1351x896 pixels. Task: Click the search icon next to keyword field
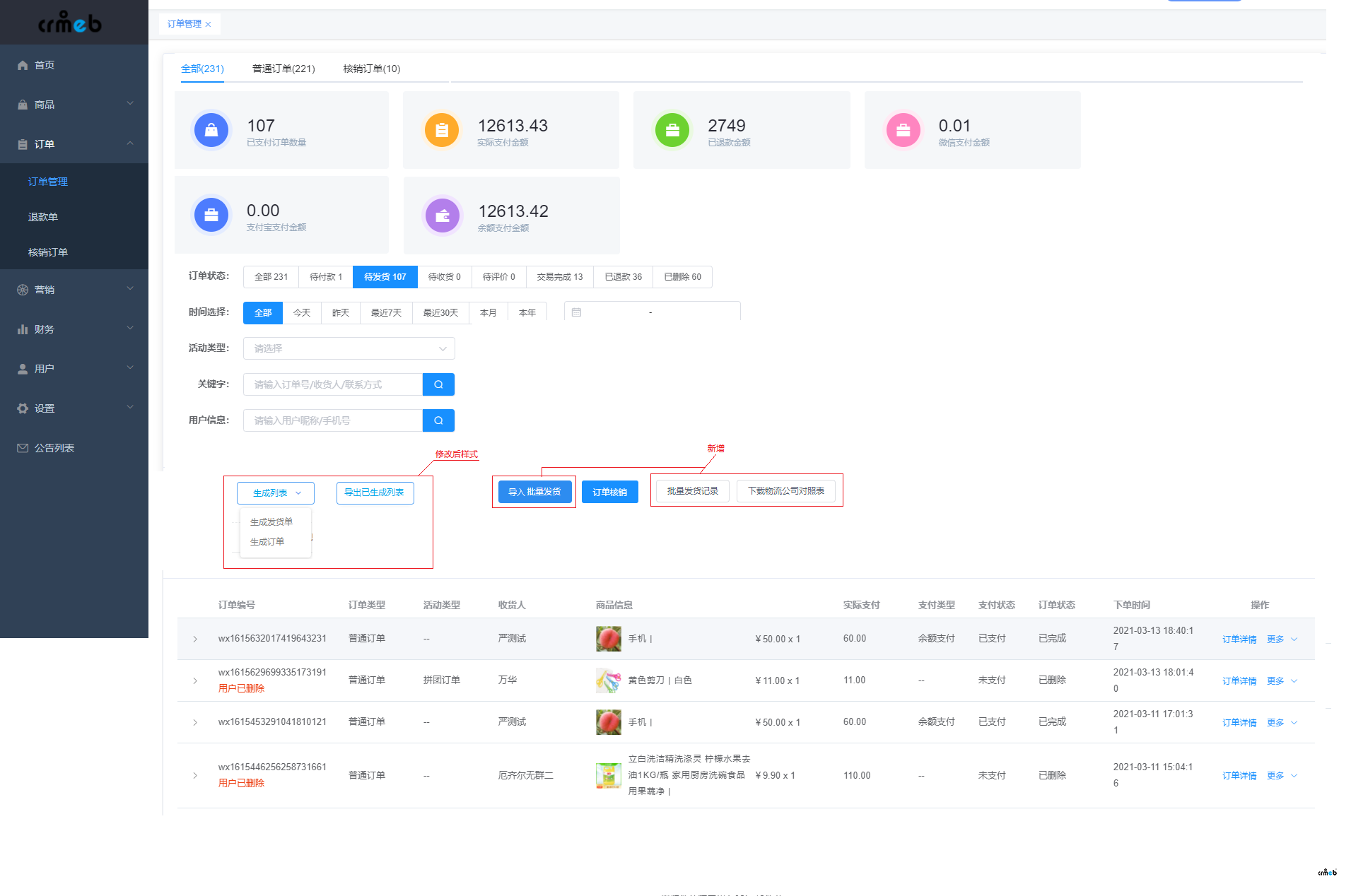point(438,384)
